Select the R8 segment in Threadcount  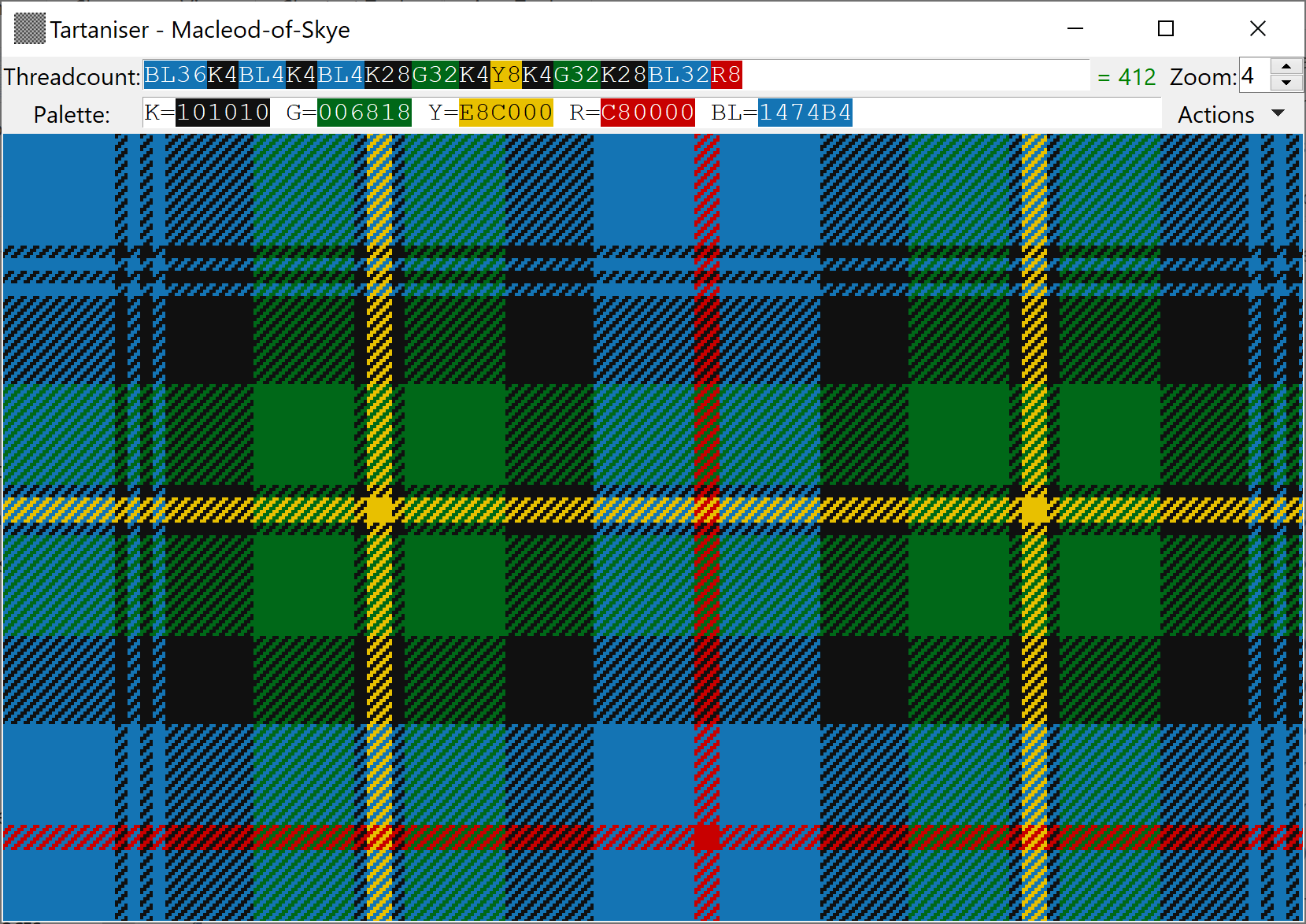pos(727,76)
